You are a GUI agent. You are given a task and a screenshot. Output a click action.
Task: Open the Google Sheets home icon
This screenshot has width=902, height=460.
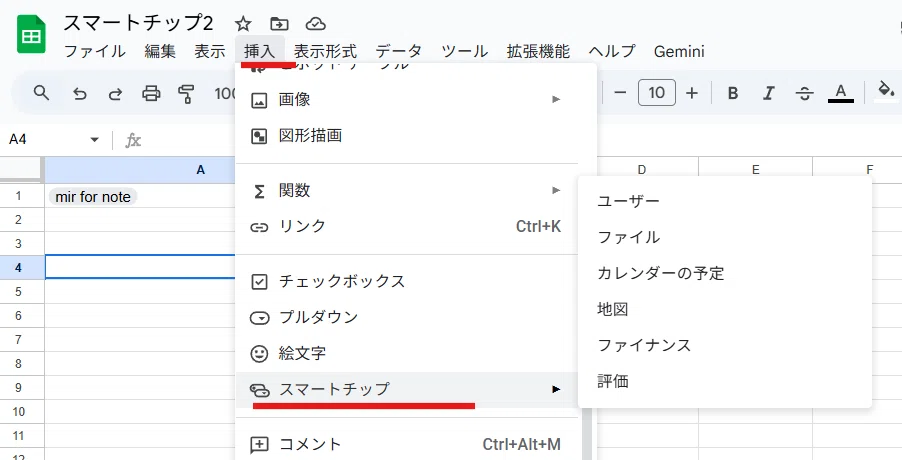(31, 34)
